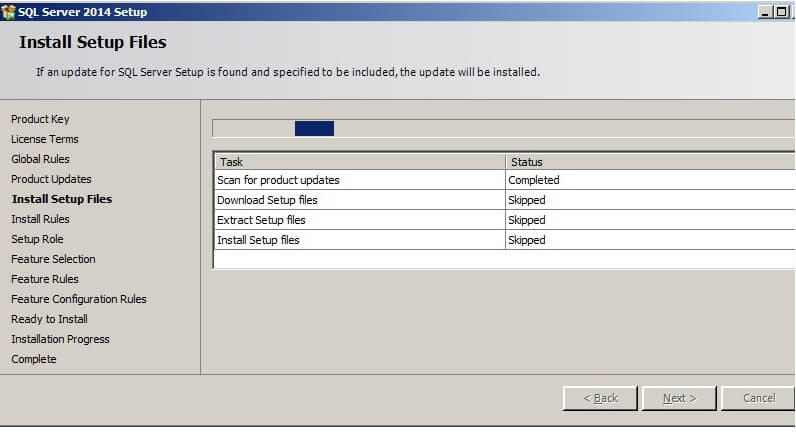Screen dimensions: 796x433
Task: Click the Back button
Action: coord(600,398)
